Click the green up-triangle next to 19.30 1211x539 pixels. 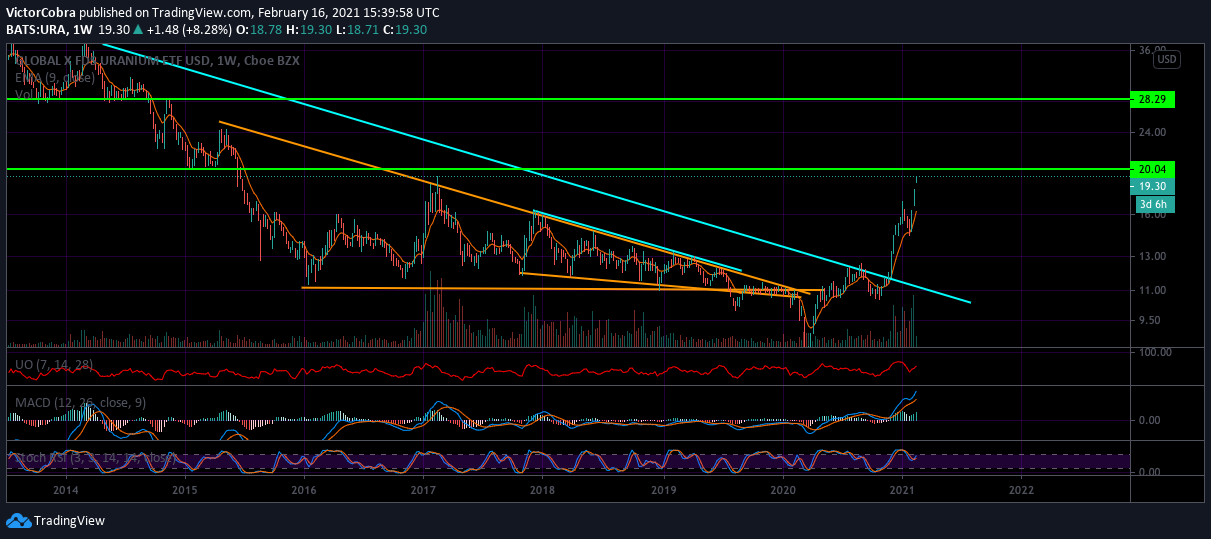coord(137,30)
